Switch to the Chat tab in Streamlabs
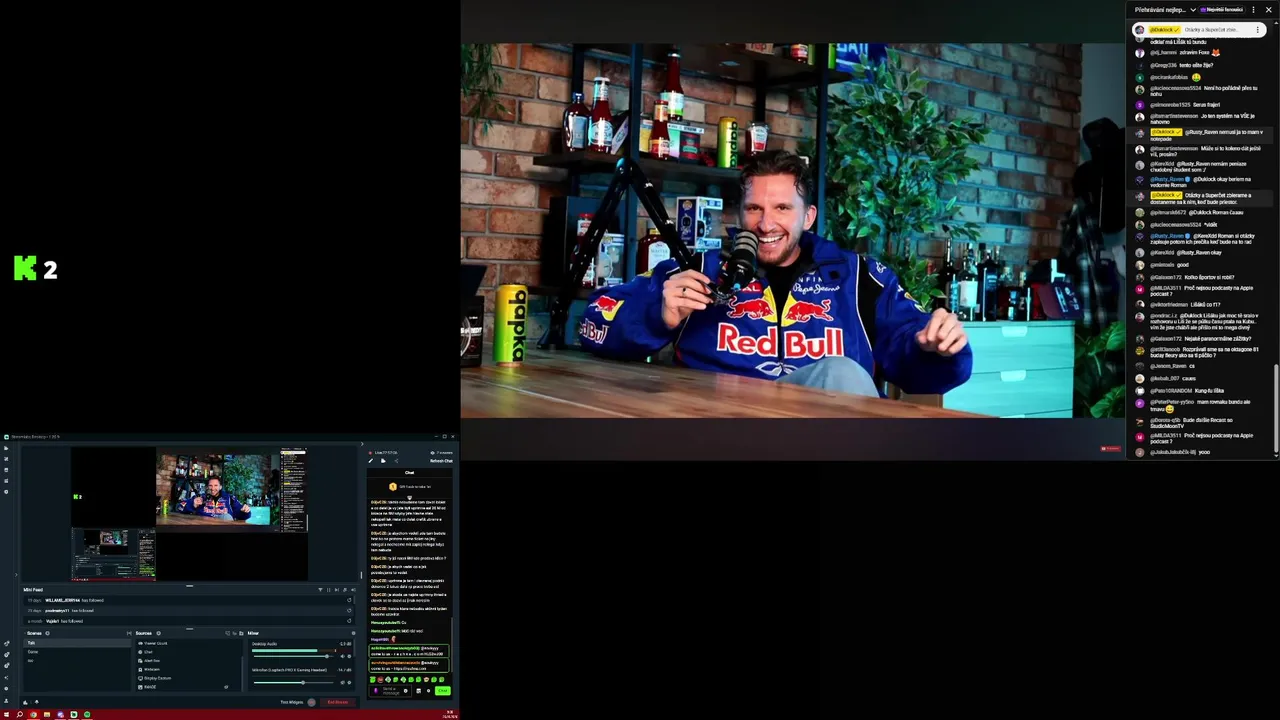The image size is (1280, 720). pyautogui.click(x=409, y=472)
